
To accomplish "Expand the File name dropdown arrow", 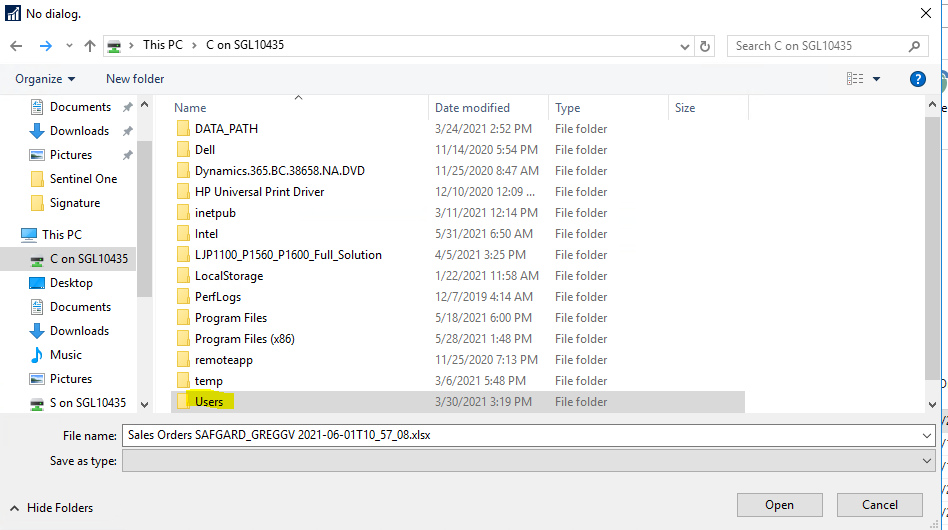I will click(927, 436).
